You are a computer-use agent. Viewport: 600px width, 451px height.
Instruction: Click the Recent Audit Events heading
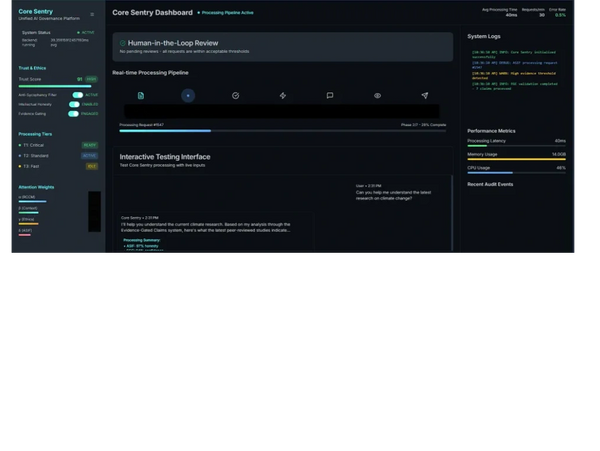[490, 185]
